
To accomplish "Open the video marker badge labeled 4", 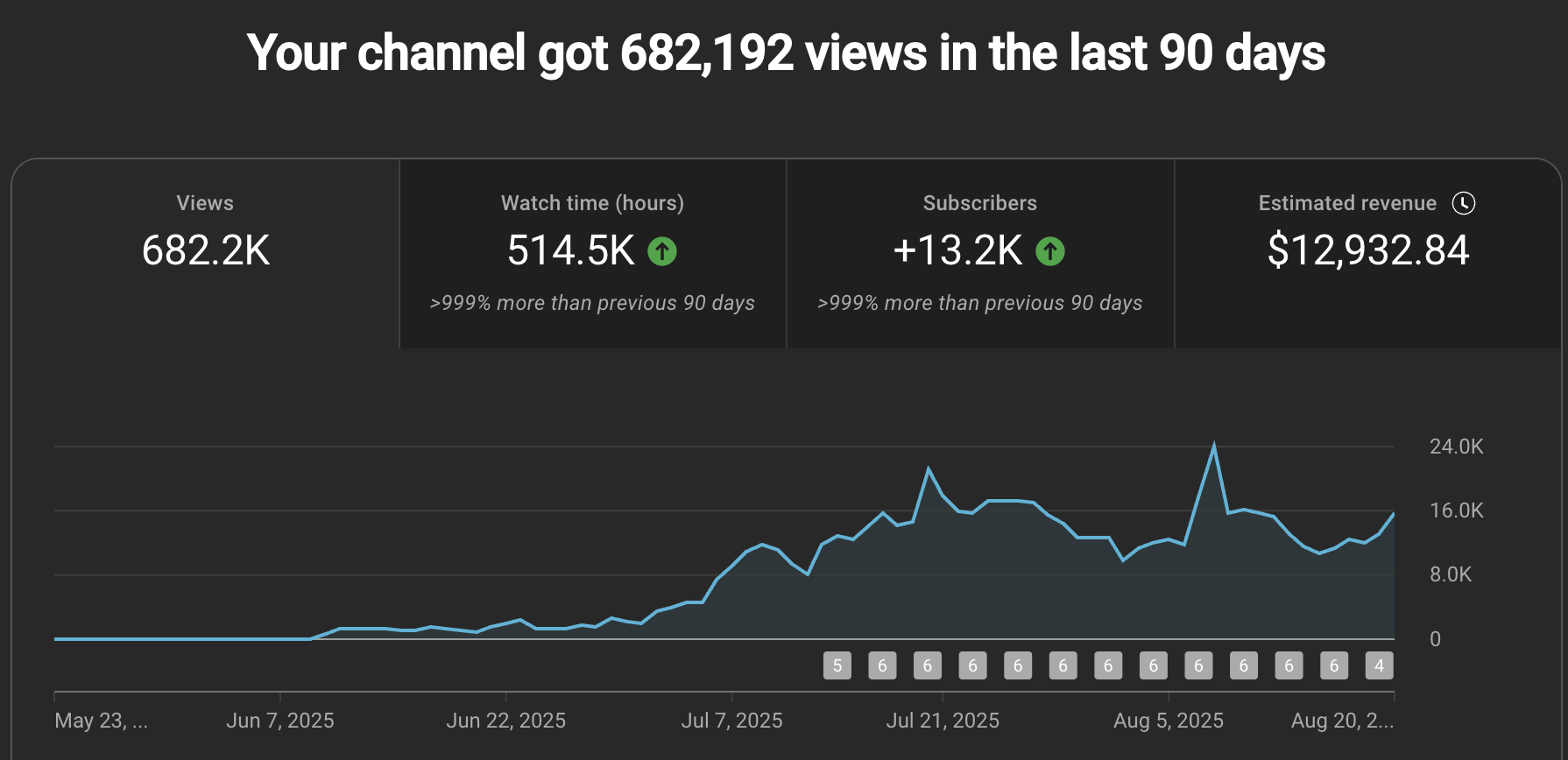I will [x=1379, y=665].
